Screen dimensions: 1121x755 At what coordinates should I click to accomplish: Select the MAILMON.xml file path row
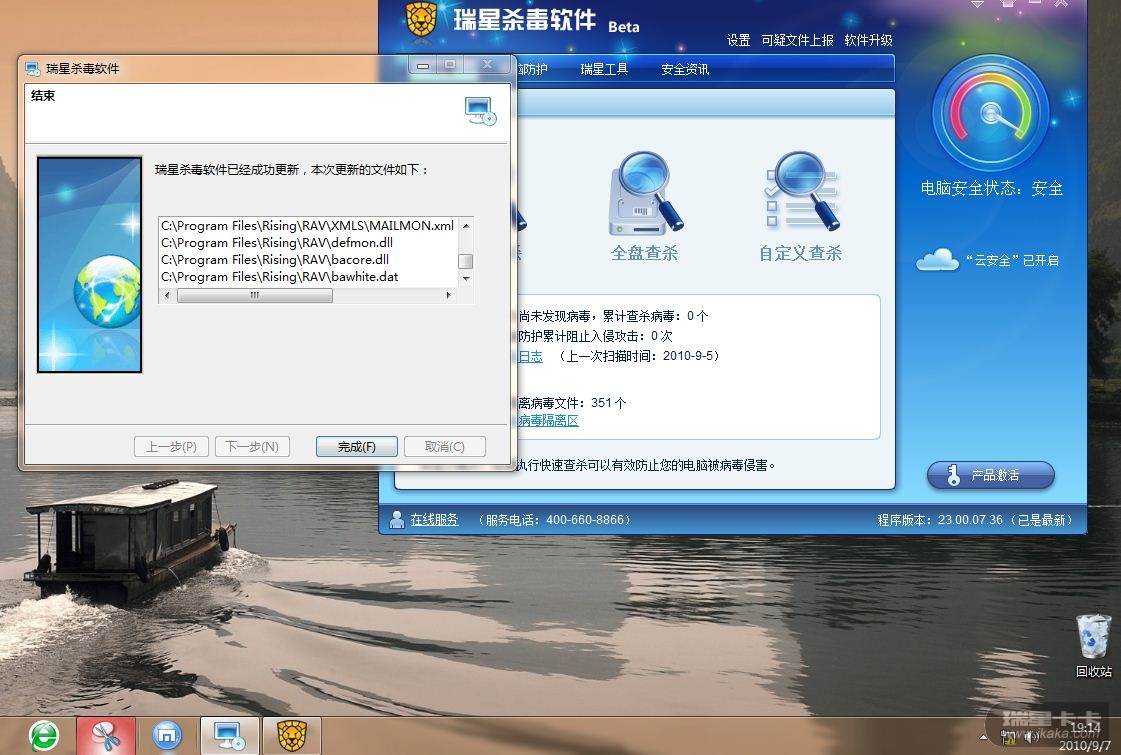tap(307, 225)
